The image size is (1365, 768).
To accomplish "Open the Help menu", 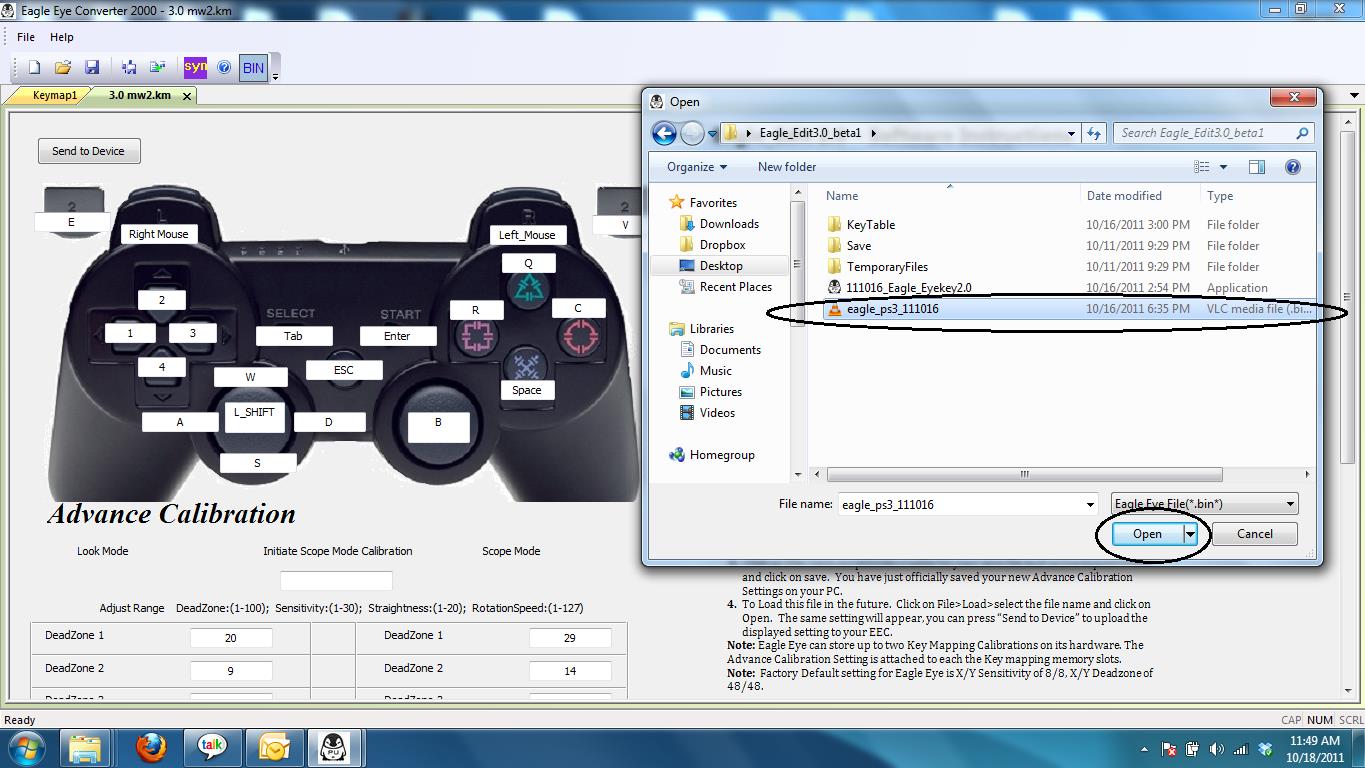I will [62, 37].
